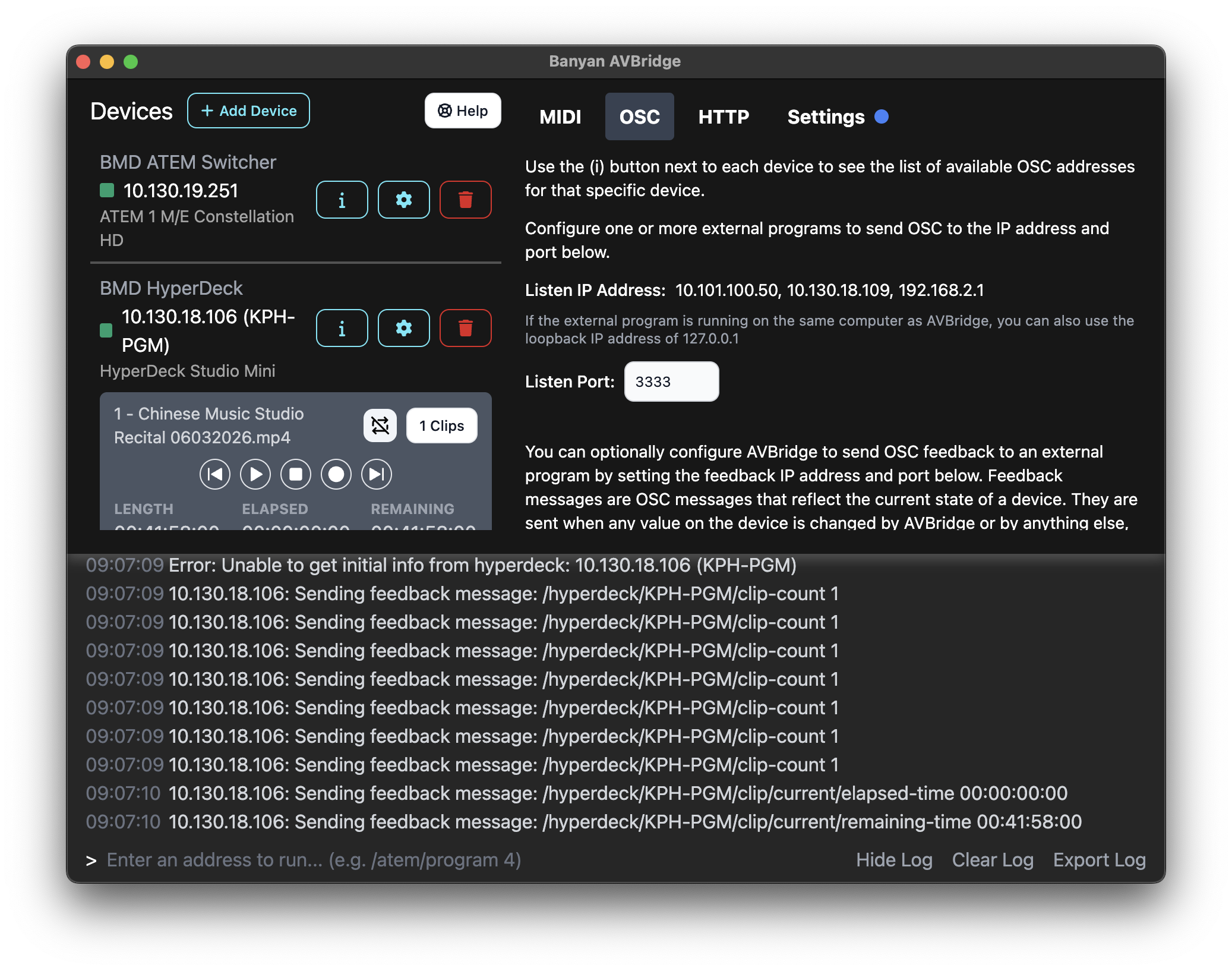1232x971 pixels.
Task: Open HyperDeck gear settings
Action: point(404,328)
